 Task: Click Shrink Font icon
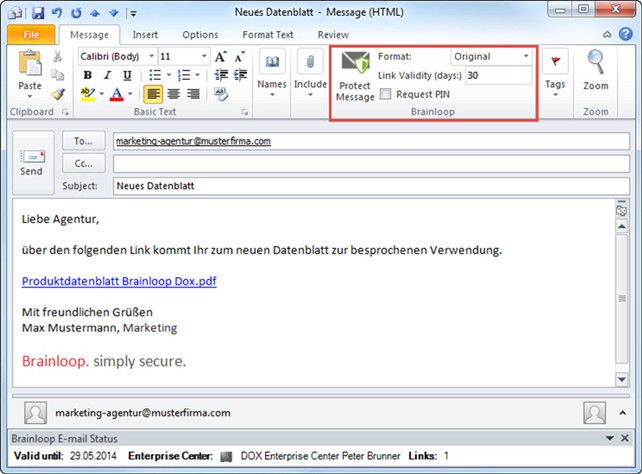coord(240,56)
